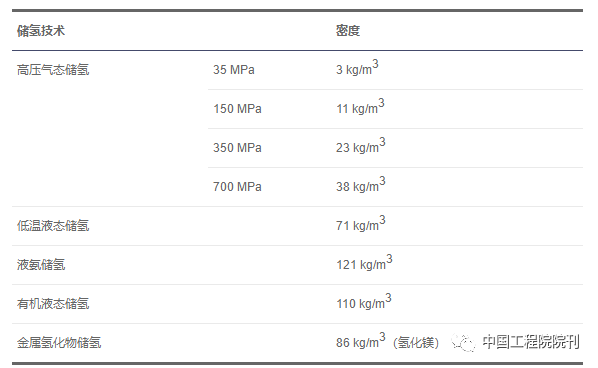Click the 有机液态储氢 row label
Screen dimensions: 598x368
tap(53, 304)
